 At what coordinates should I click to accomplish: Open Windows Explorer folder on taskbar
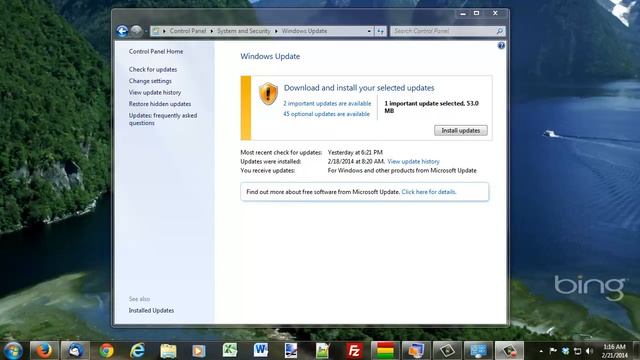[168, 351]
